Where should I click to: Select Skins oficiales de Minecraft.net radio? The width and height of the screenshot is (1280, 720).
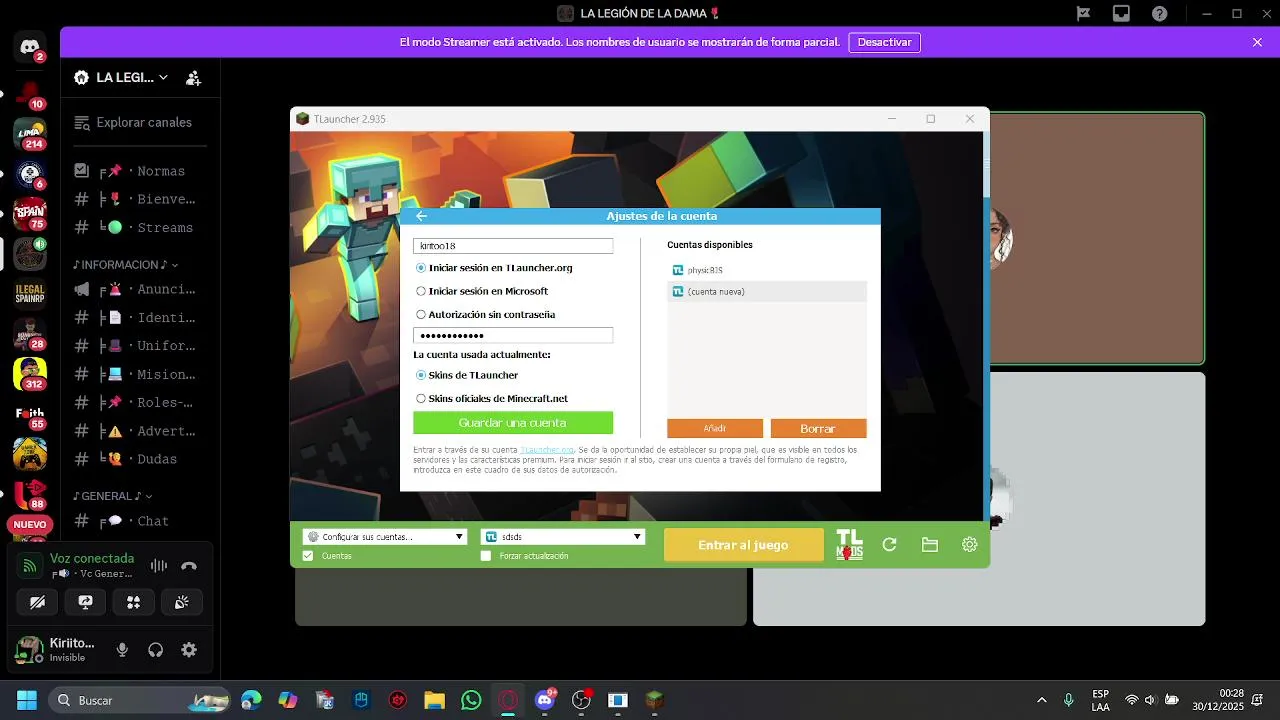click(x=421, y=398)
